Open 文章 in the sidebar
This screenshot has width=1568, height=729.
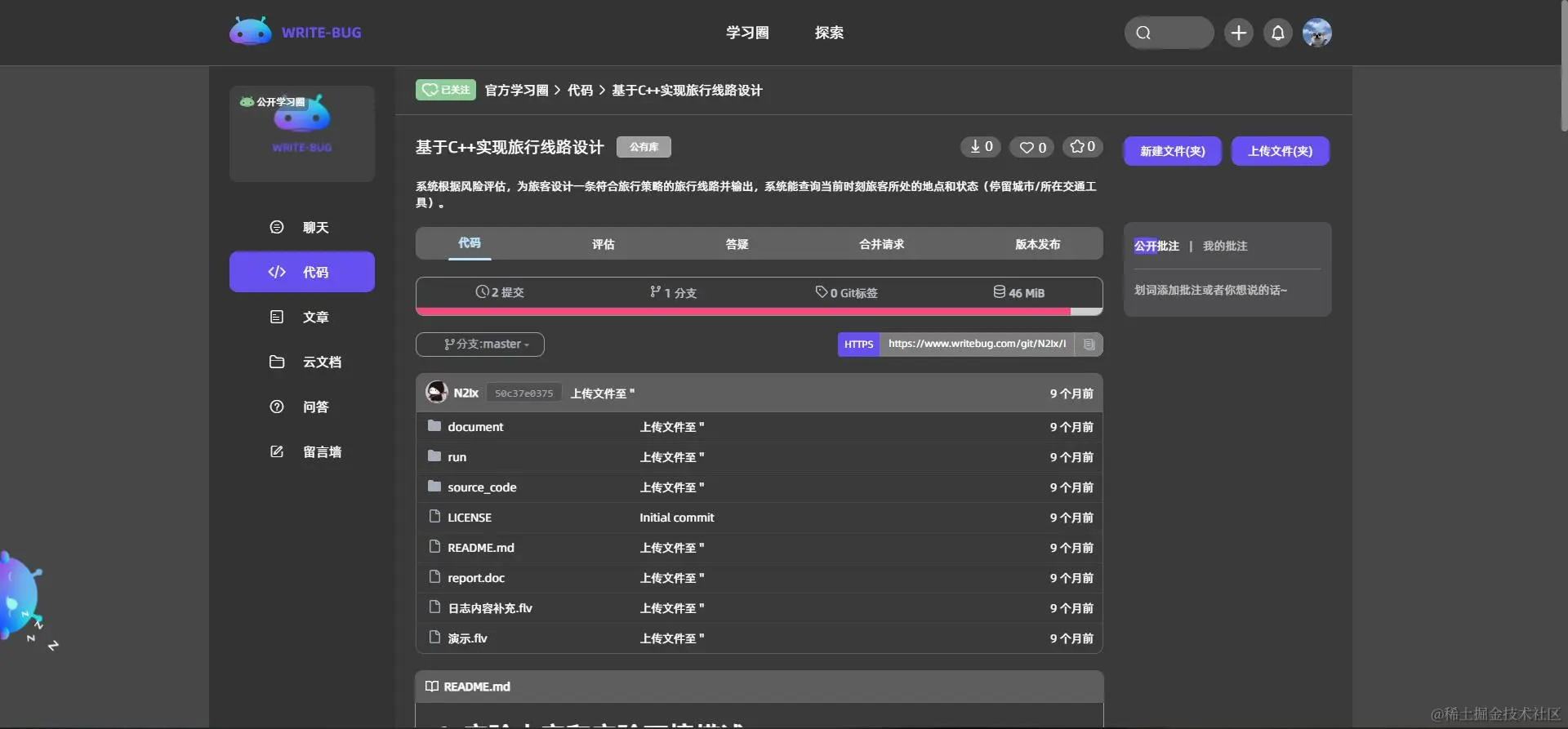click(x=302, y=317)
